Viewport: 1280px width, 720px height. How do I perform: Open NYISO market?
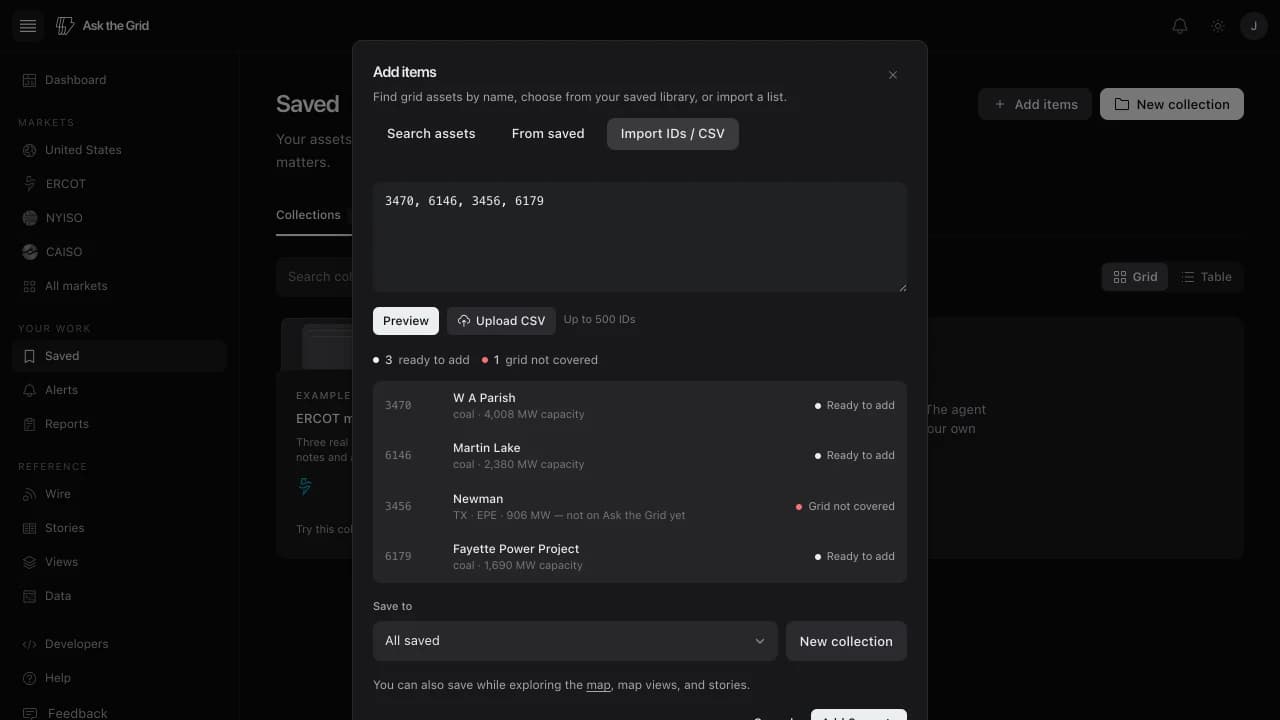point(120,218)
